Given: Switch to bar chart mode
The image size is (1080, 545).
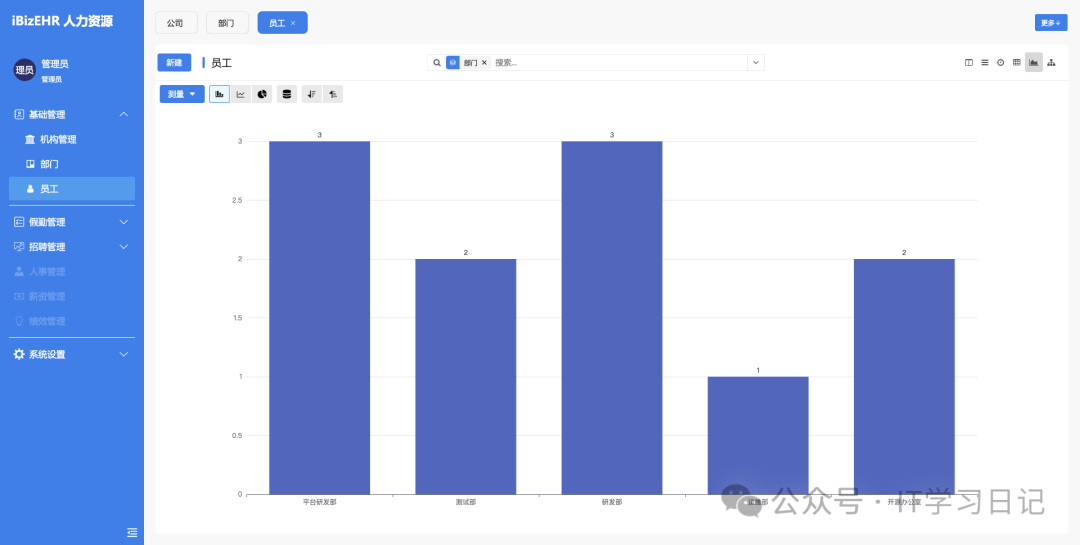Looking at the screenshot, I should tap(219, 94).
